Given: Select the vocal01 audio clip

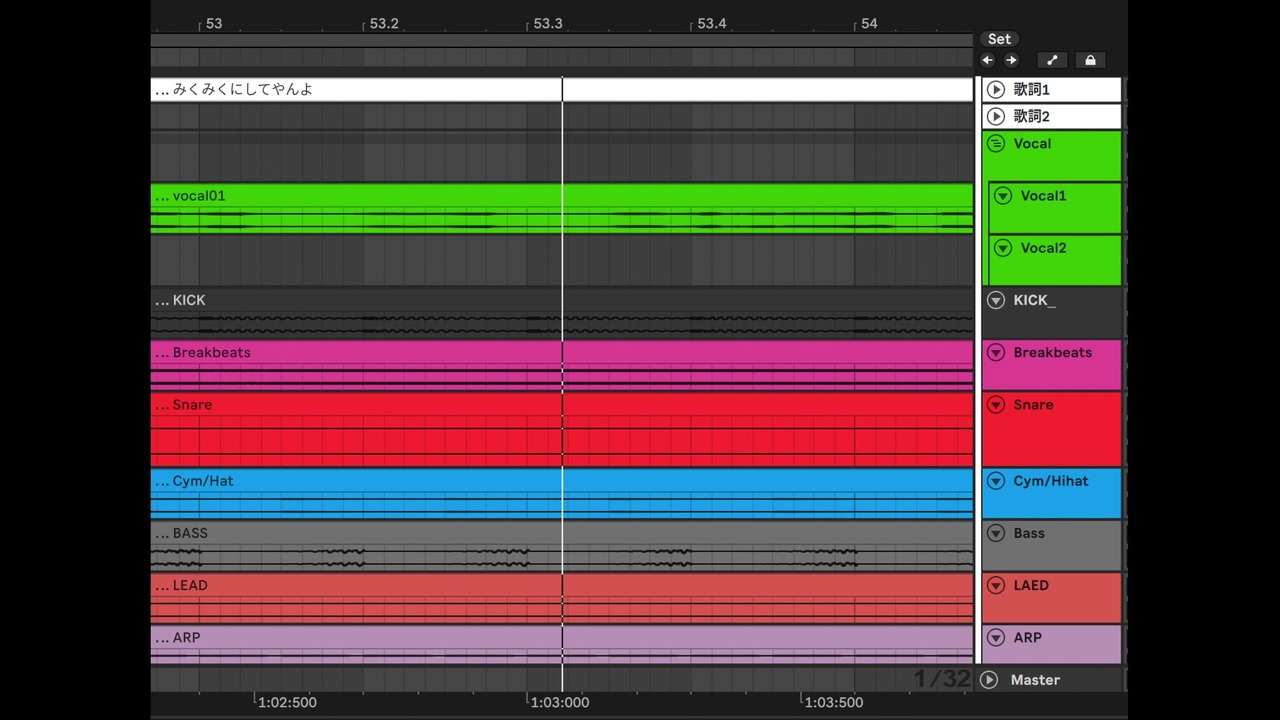Looking at the screenshot, I should tap(562, 209).
